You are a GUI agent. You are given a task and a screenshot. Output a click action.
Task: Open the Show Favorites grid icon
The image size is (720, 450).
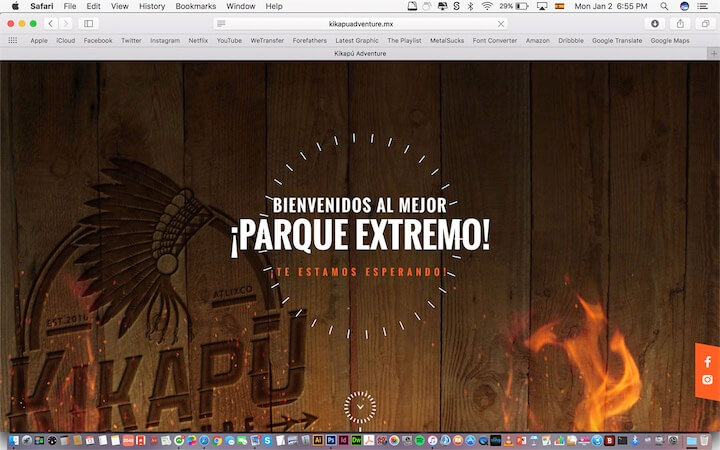pyautogui.click(x=13, y=41)
